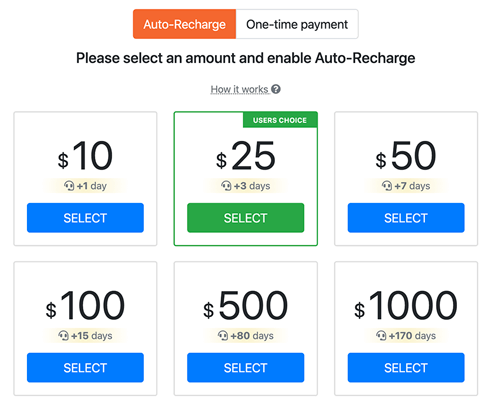Select the $10 recharge amount
Viewport: 490px width, 406px height.
pyautogui.click(x=85, y=218)
